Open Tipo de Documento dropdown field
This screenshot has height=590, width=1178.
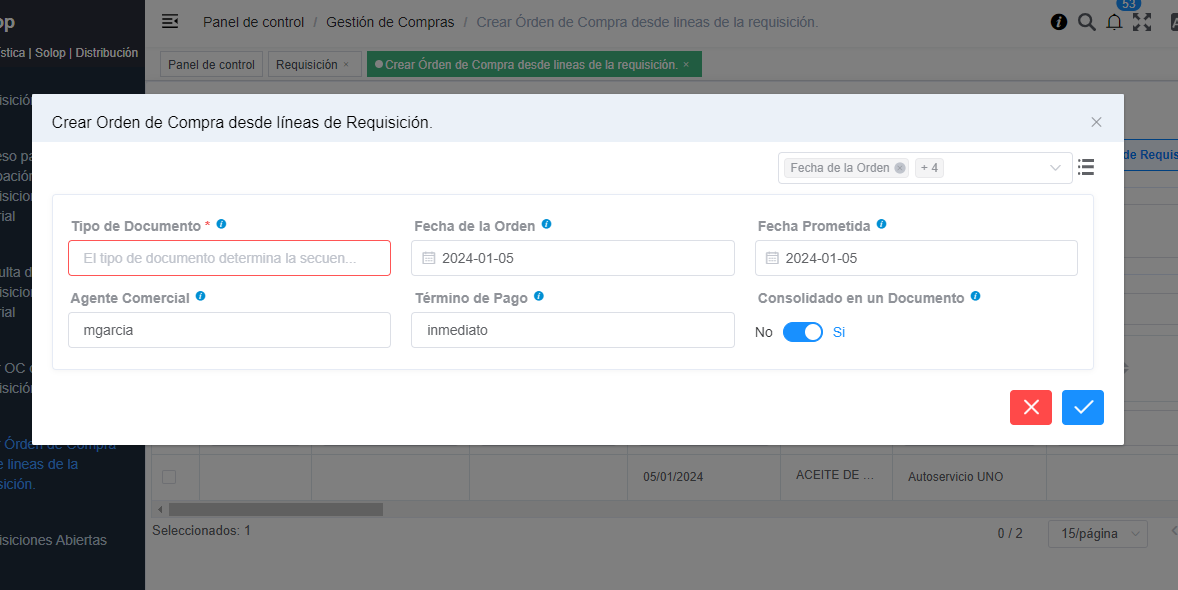pyautogui.click(x=229, y=258)
